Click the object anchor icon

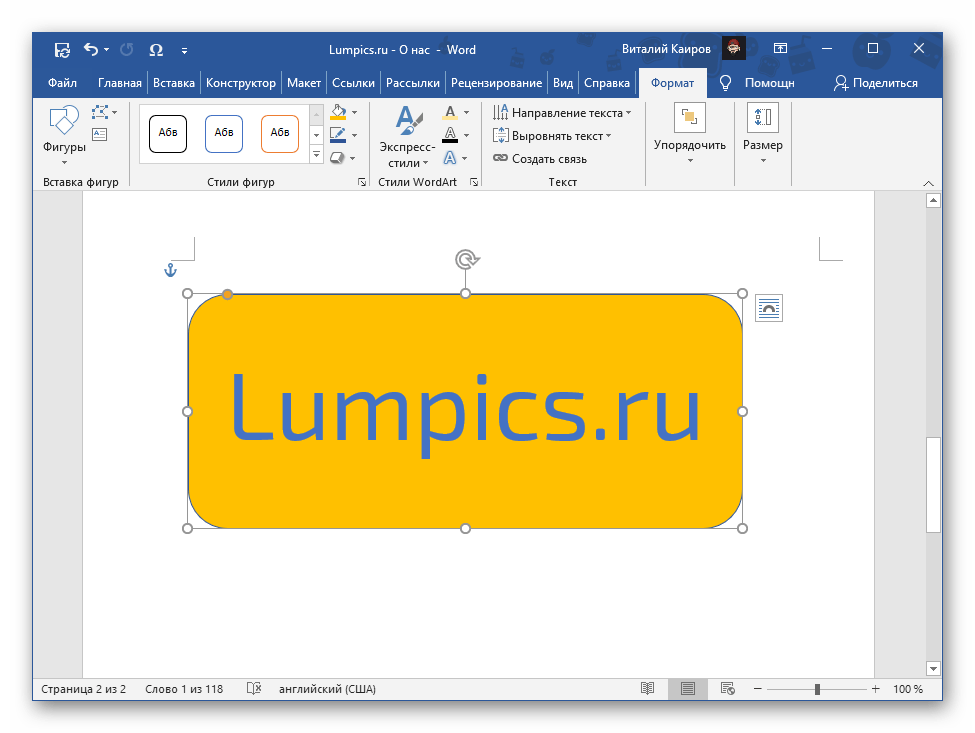point(170,270)
